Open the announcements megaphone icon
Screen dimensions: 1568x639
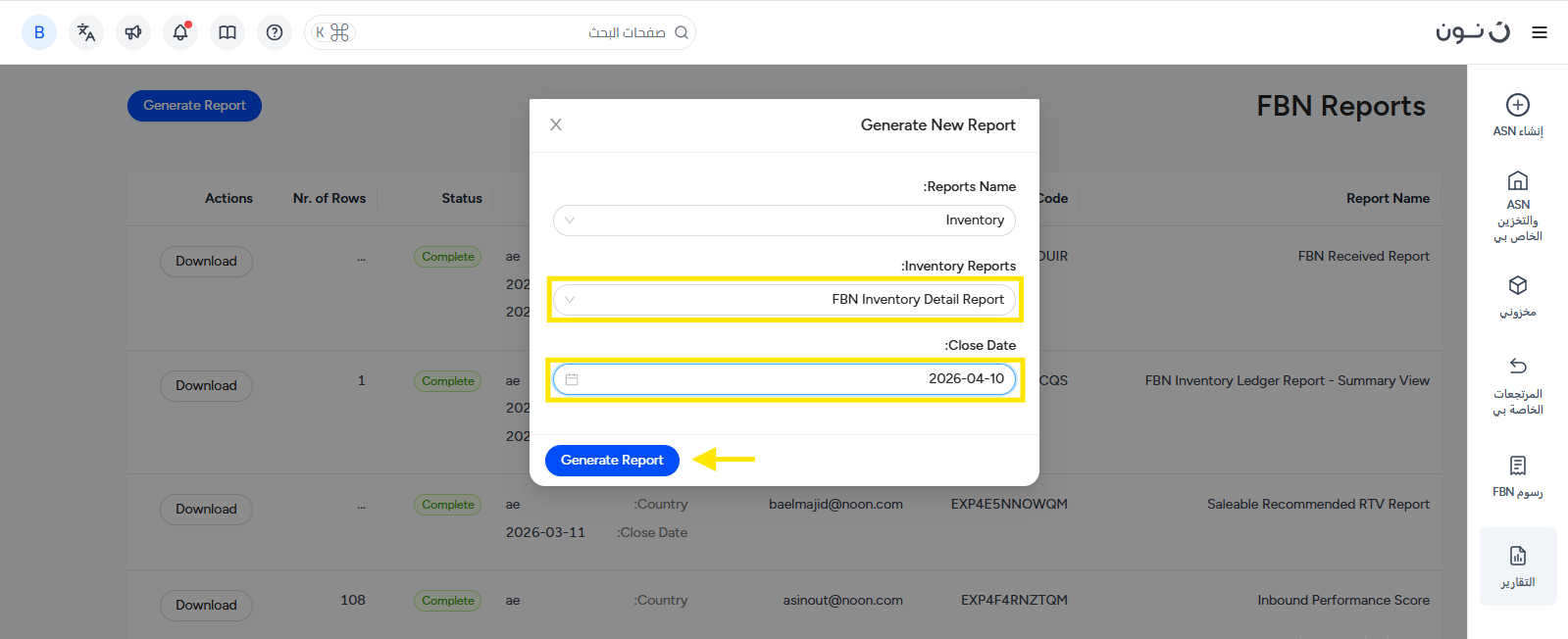pyautogui.click(x=133, y=32)
